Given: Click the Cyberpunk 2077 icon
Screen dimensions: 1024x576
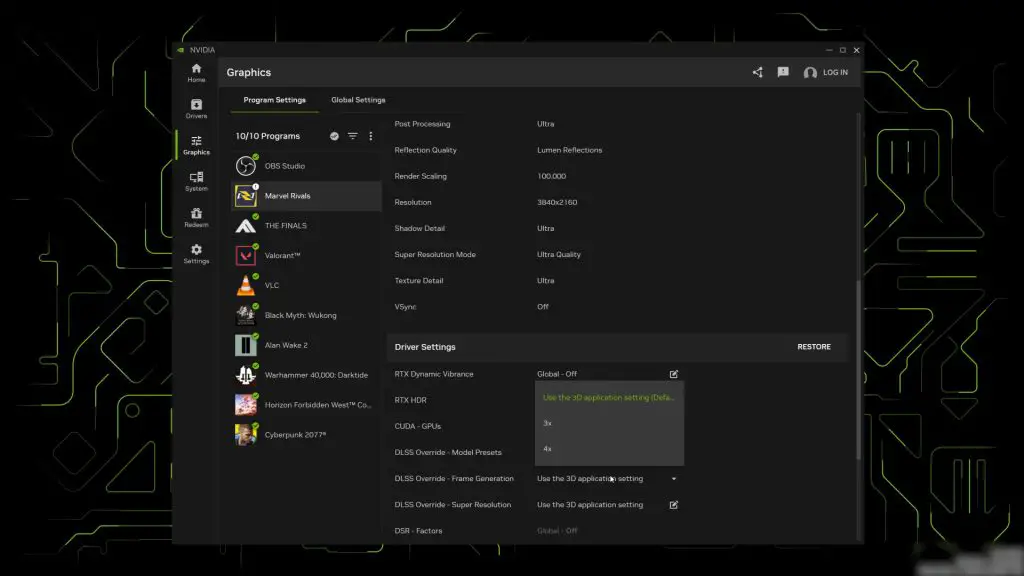Looking at the screenshot, I should point(246,434).
